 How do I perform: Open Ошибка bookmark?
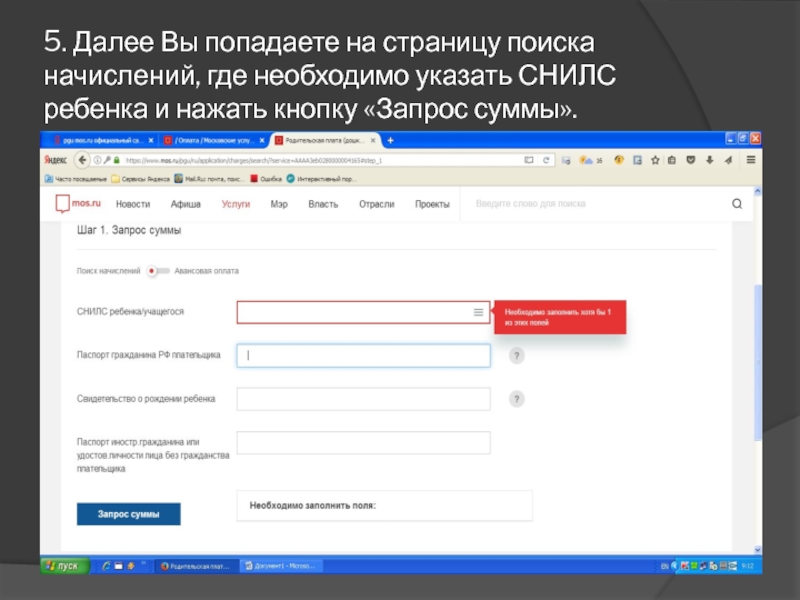point(266,179)
